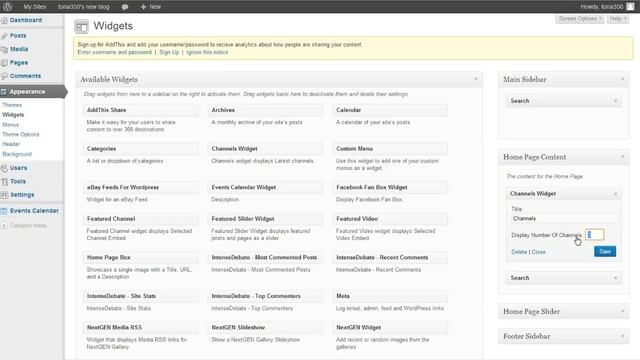
Task: Open My Sites menu in admin bar
Action: [x=35, y=7]
